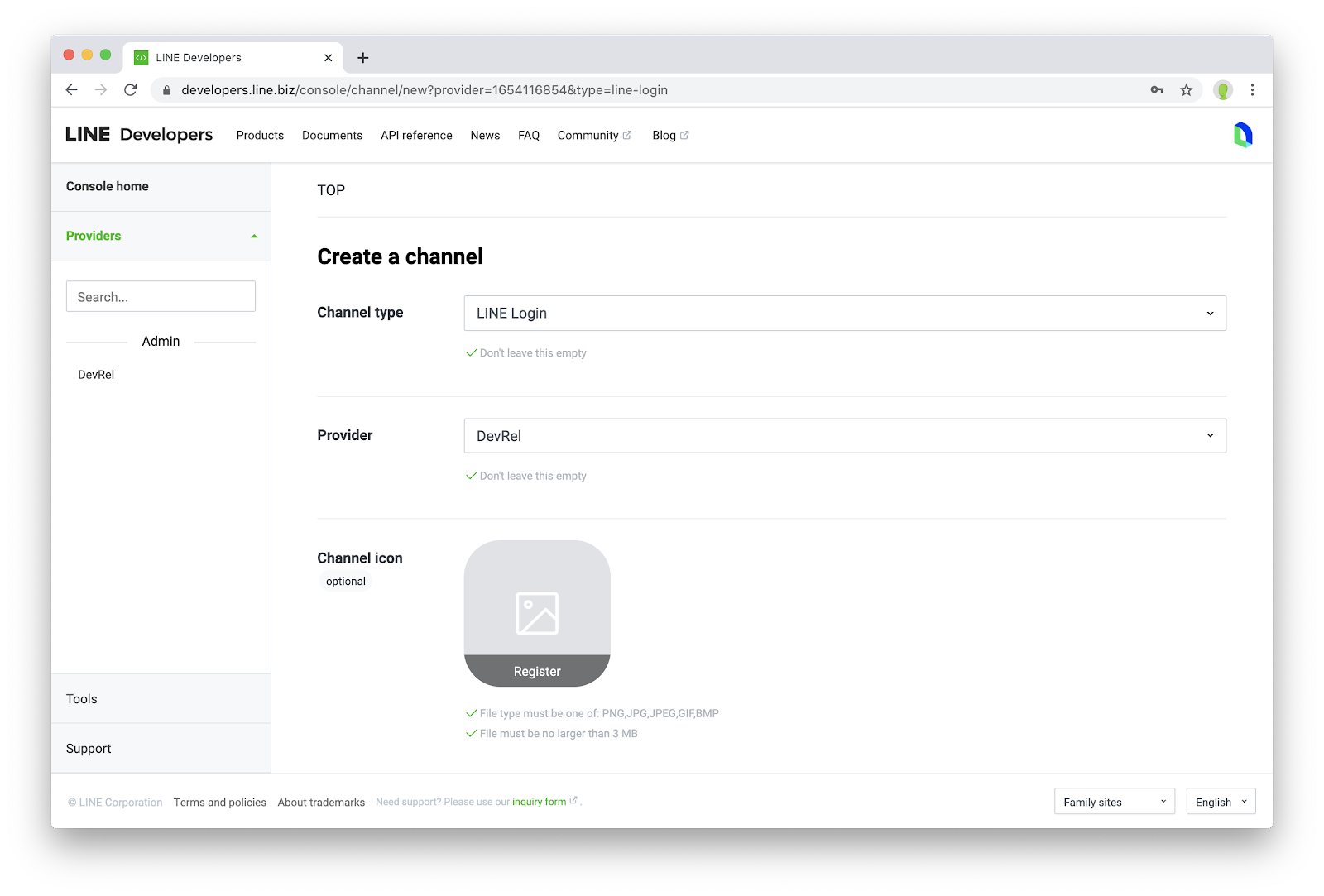This screenshot has width=1324, height=896.
Task: Open the News page
Action: (x=485, y=136)
